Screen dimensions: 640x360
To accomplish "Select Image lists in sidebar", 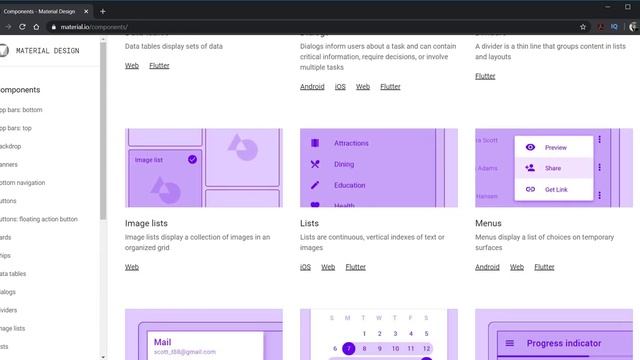I will tap(12, 328).
